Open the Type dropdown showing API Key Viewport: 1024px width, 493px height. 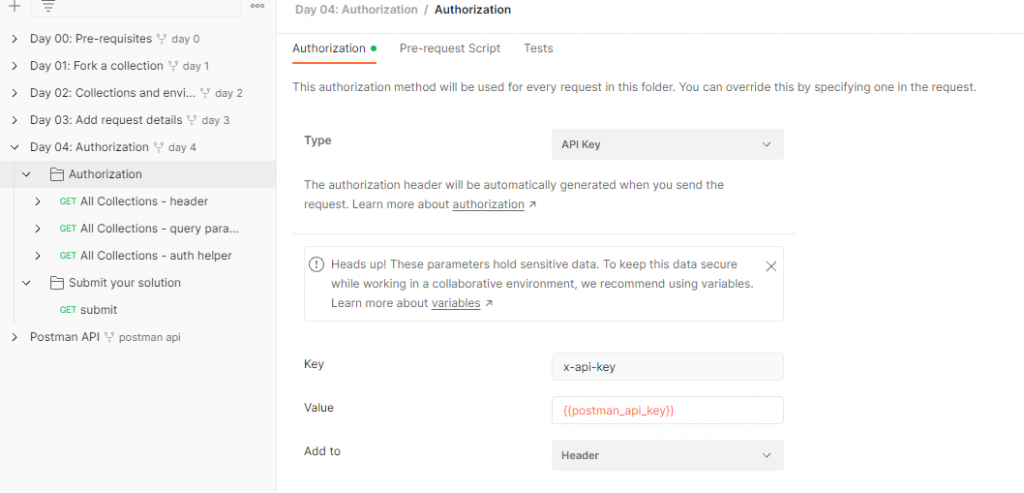click(667, 144)
